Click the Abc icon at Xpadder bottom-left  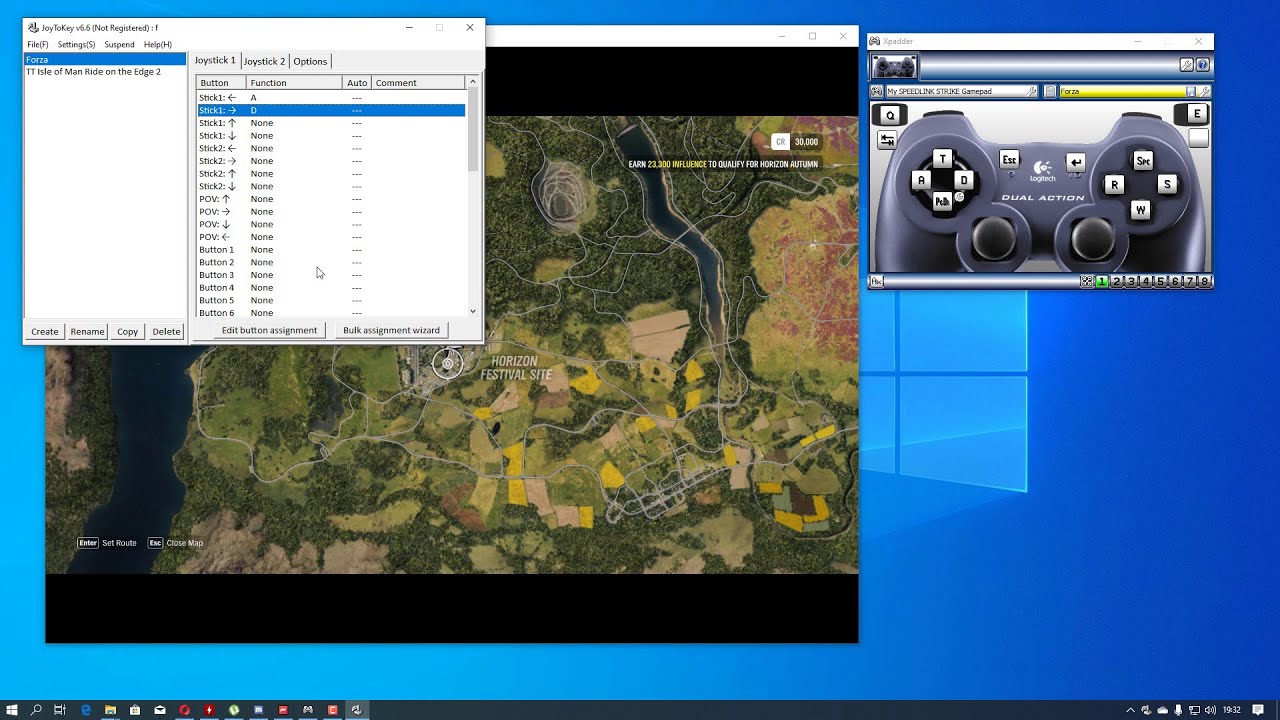click(x=876, y=282)
